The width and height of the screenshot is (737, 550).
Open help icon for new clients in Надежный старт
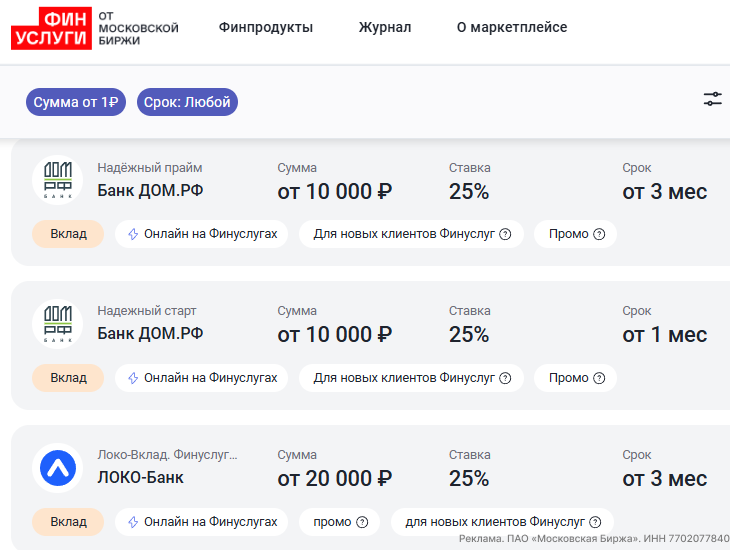click(x=505, y=378)
